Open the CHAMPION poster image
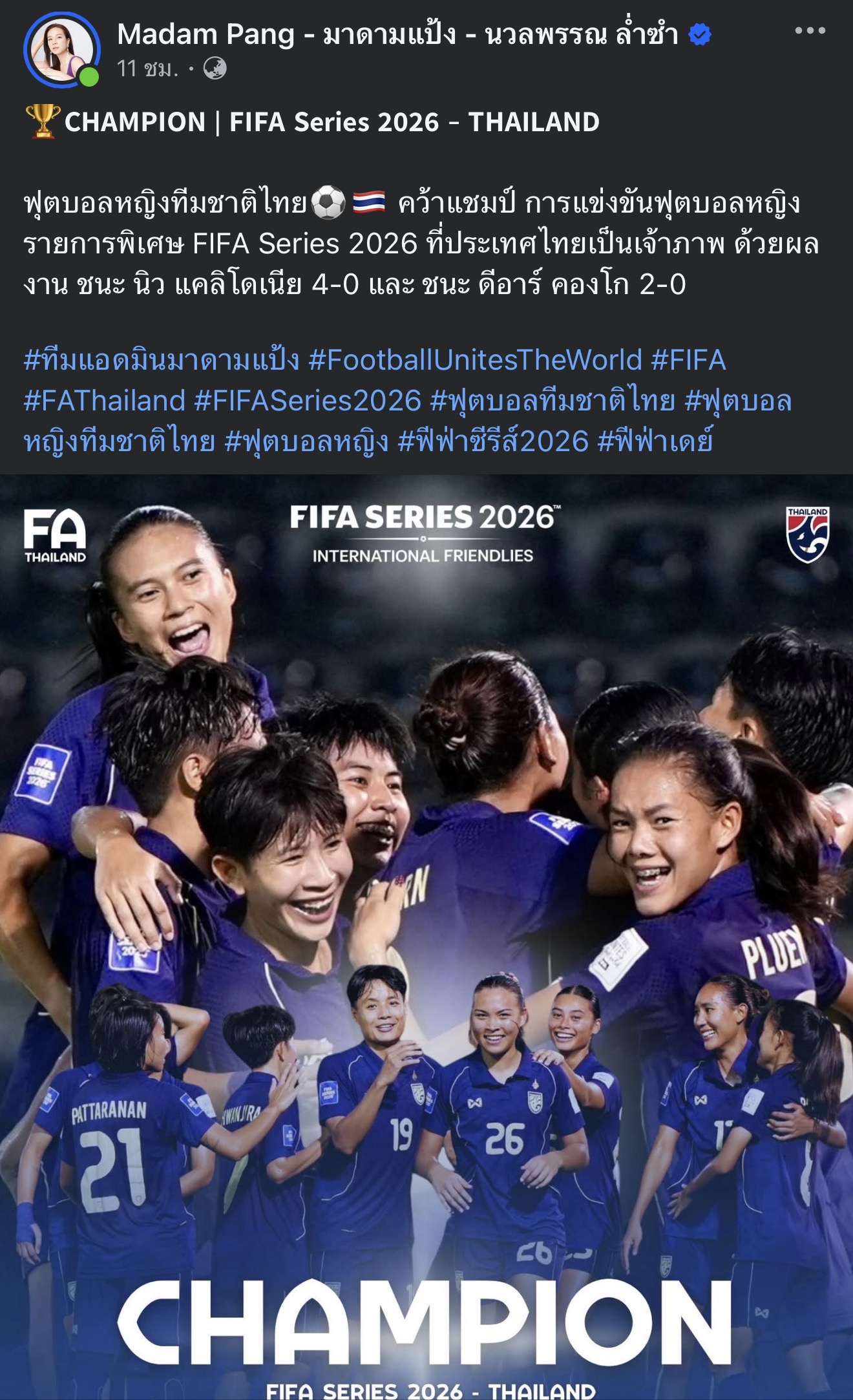Image resolution: width=853 pixels, height=1400 pixels. tap(426, 937)
